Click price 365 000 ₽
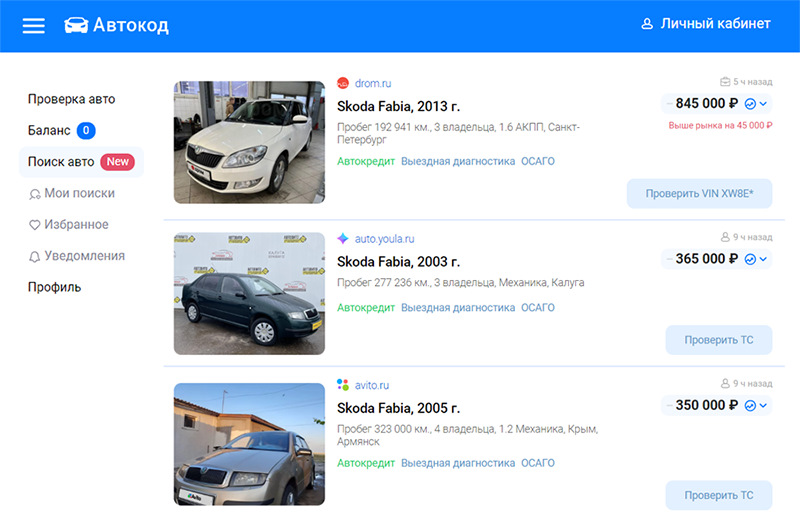The image size is (800, 529). coord(707,259)
